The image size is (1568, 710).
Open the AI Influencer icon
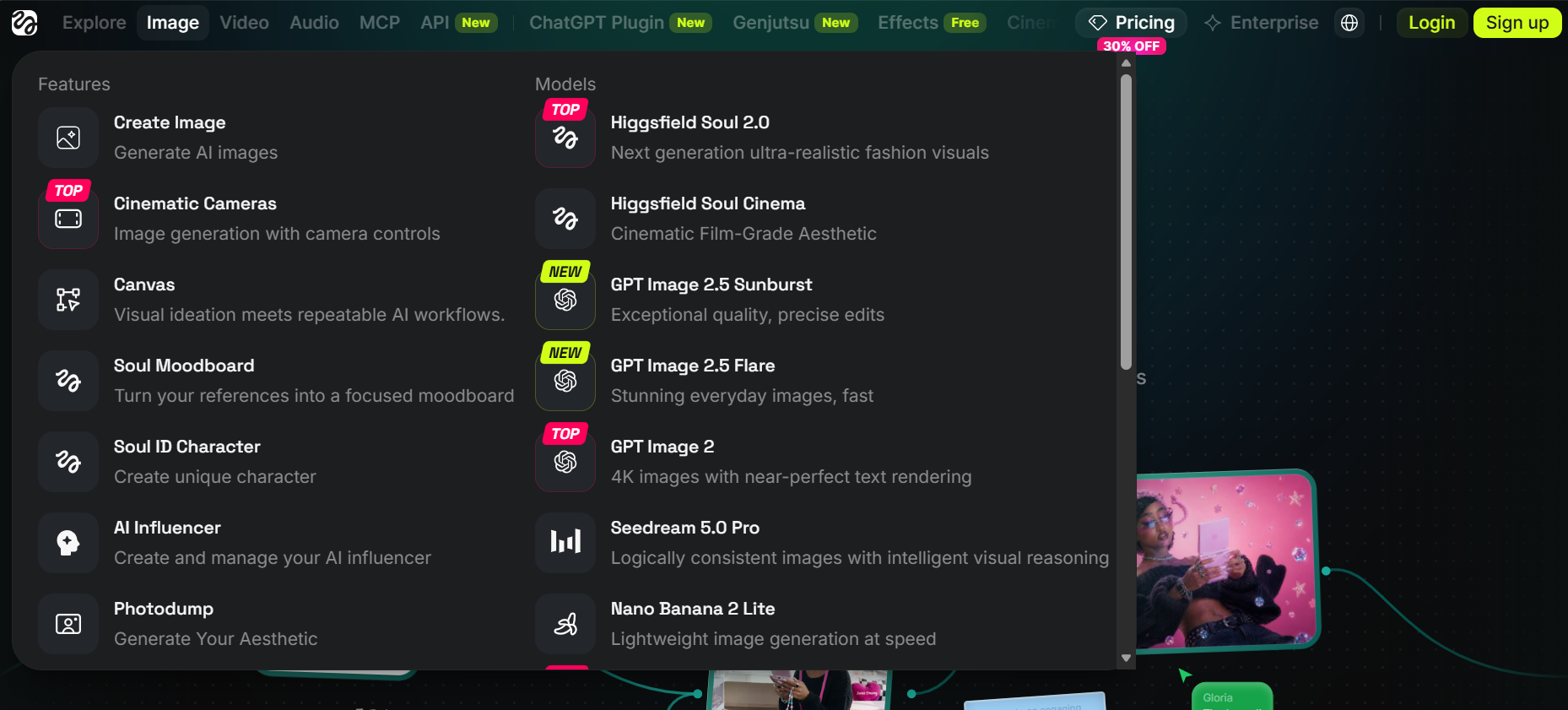coord(68,543)
